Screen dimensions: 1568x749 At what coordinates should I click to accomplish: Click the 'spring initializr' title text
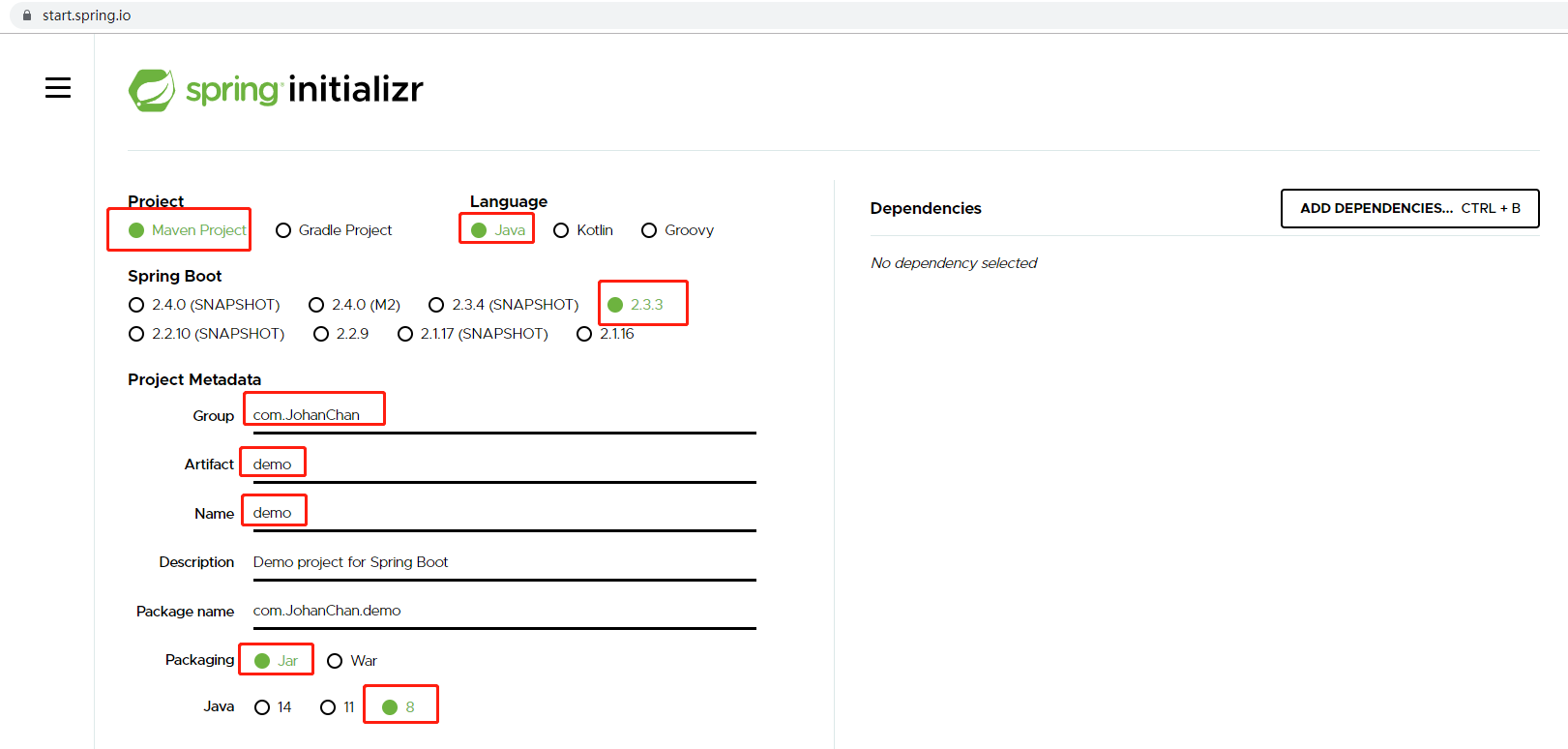pyautogui.click(x=305, y=89)
